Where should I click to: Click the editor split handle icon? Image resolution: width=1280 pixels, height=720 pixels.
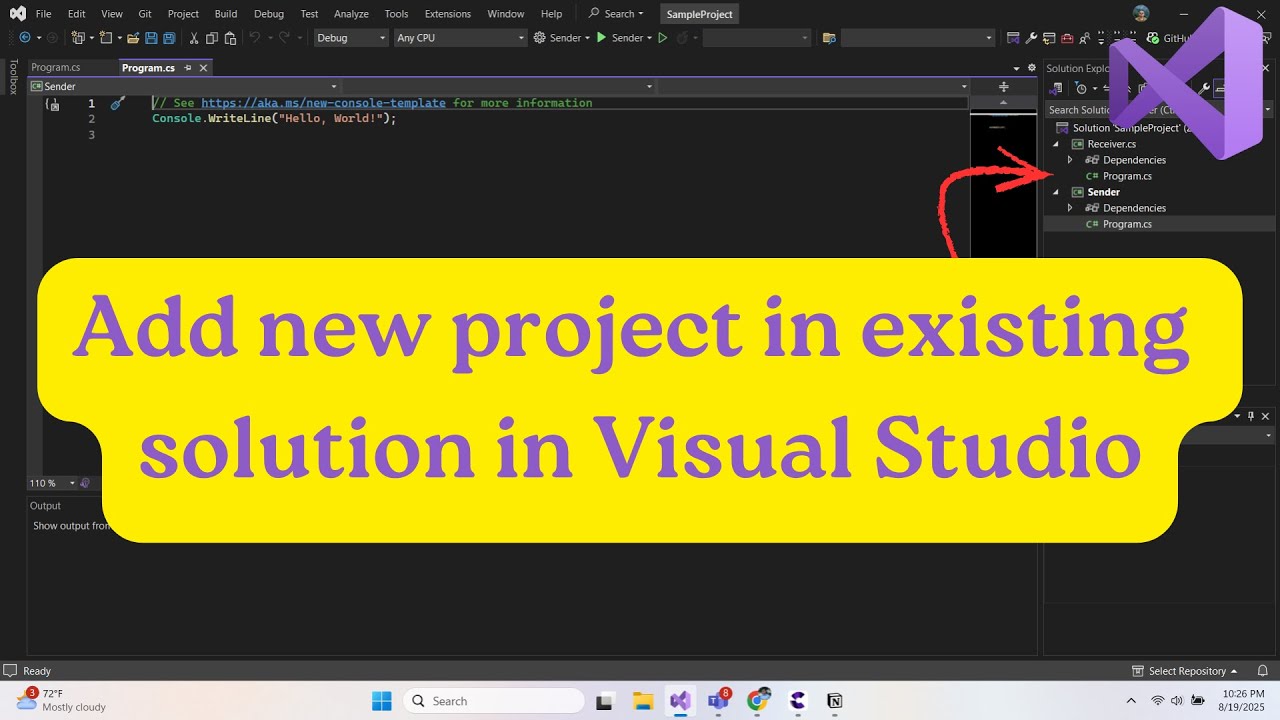[x=1004, y=87]
